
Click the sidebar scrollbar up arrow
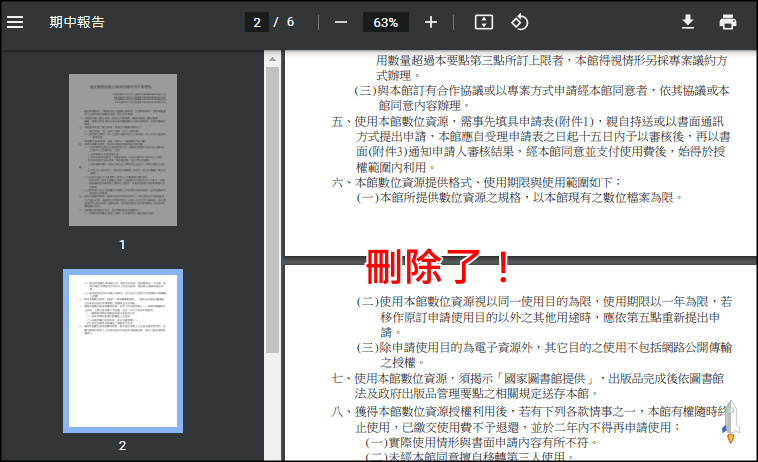tap(272, 60)
